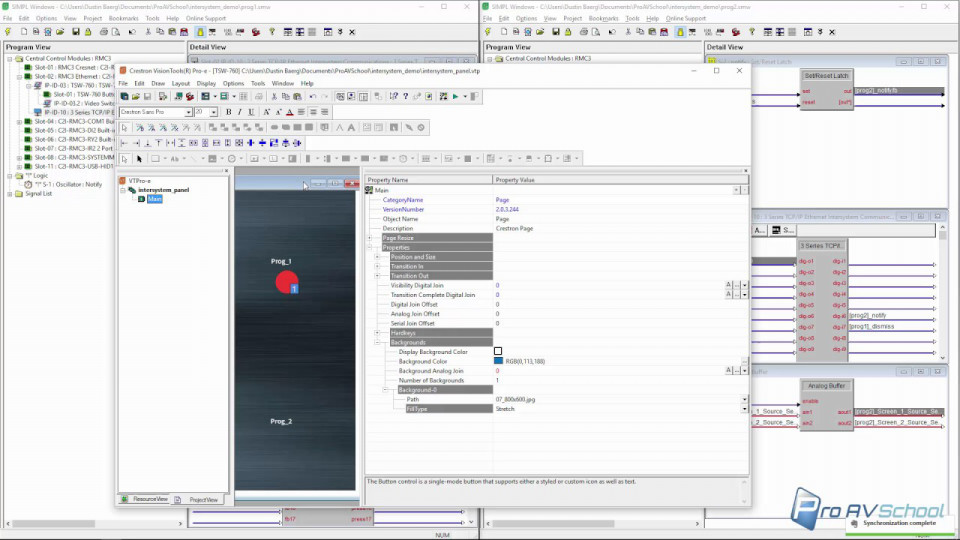
Task: Open the Draw menu in VisionTools
Action: click(158, 83)
